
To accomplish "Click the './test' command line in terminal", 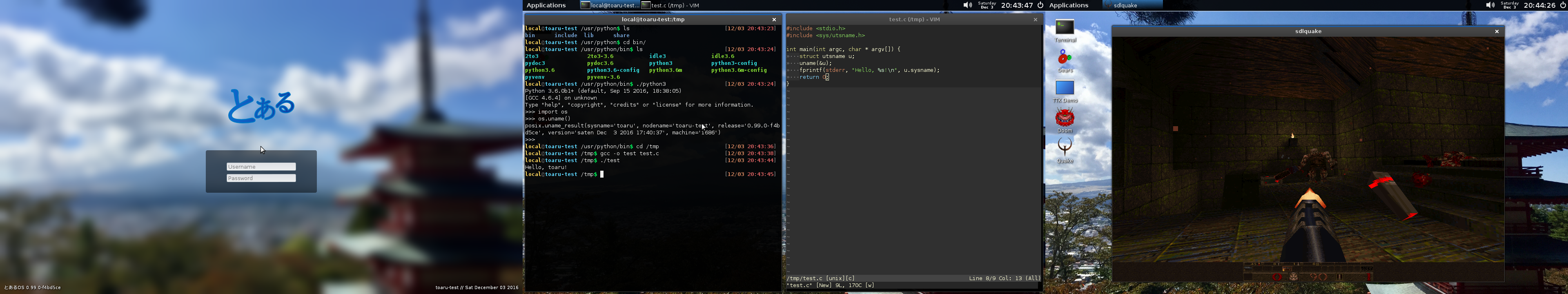I will [x=610, y=161].
